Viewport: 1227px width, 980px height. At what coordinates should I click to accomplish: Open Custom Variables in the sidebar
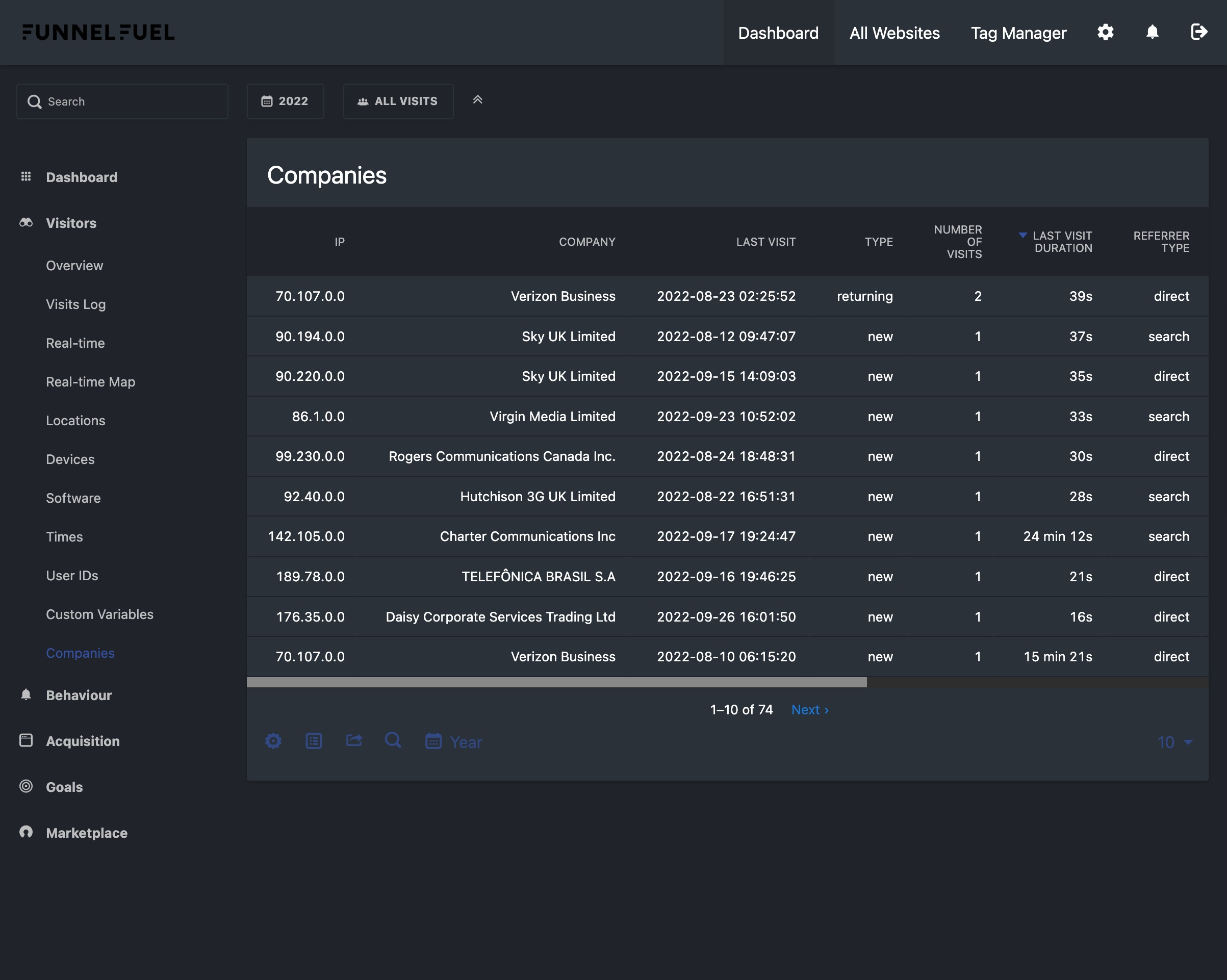coord(99,614)
